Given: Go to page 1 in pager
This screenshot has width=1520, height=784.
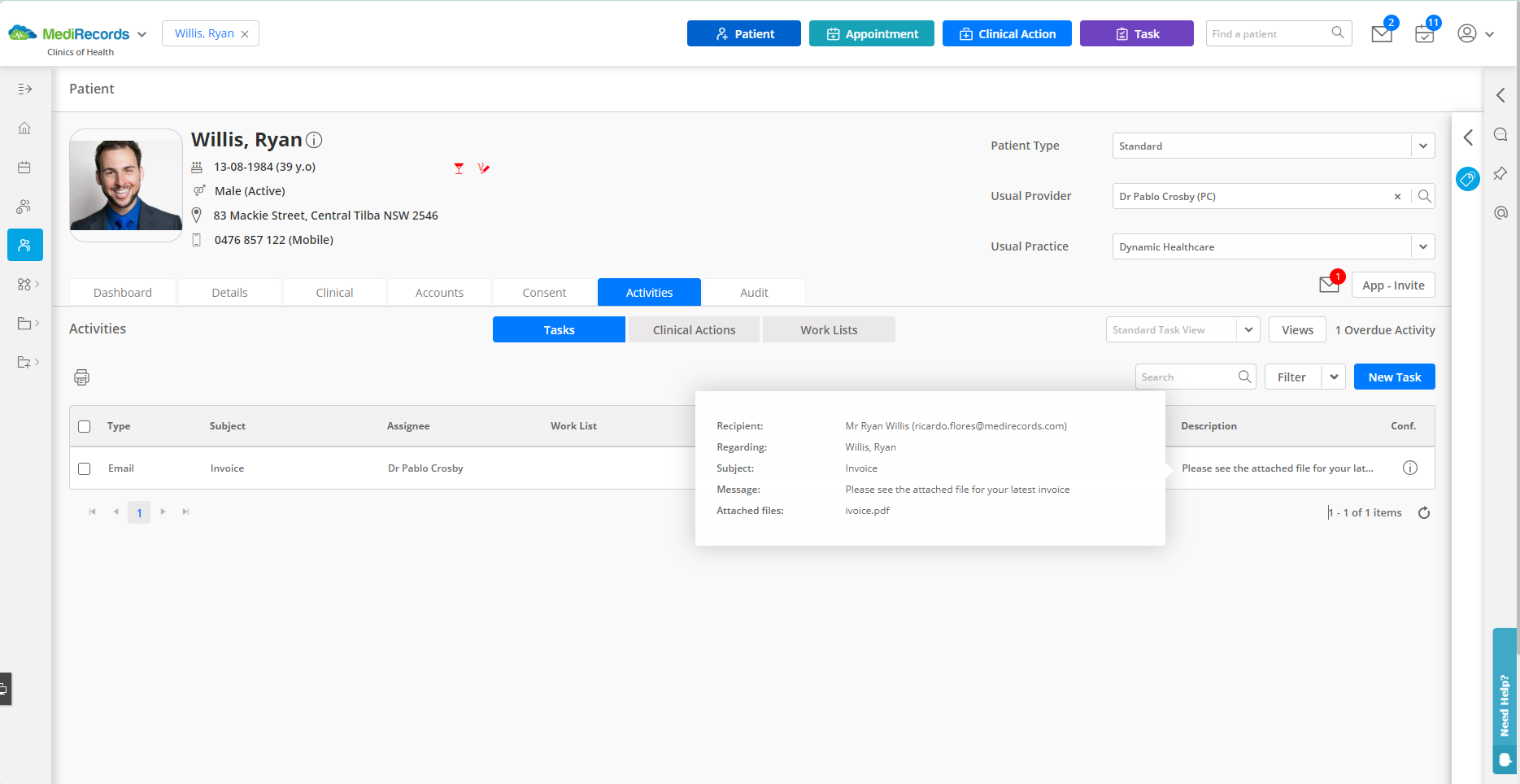Looking at the screenshot, I should click(x=139, y=512).
